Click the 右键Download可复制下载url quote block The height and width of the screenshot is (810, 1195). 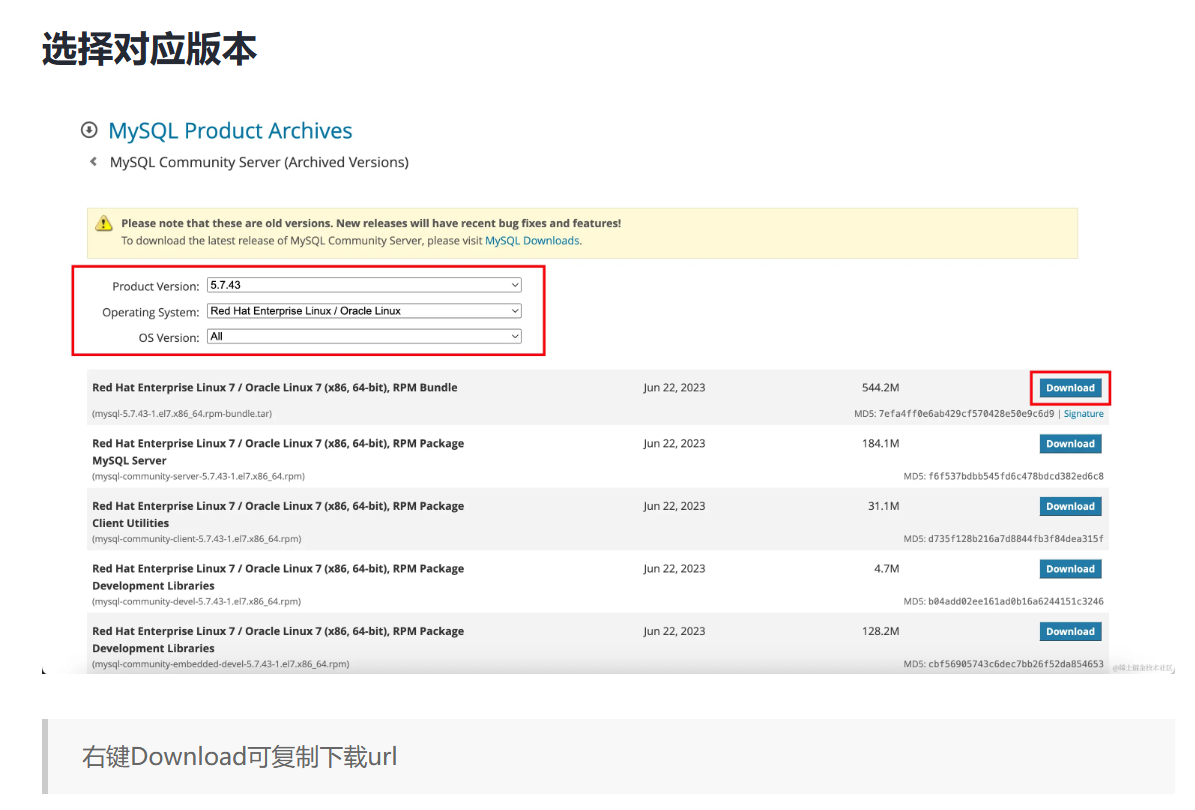[x=240, y=757]
